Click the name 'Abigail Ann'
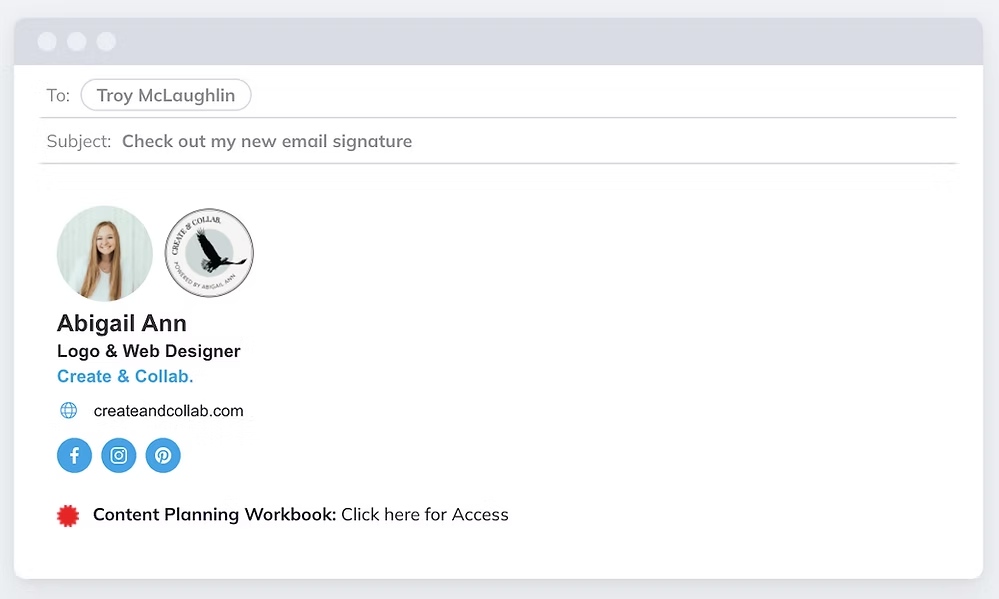The image size is (999, 599). [x=122, y=323]
